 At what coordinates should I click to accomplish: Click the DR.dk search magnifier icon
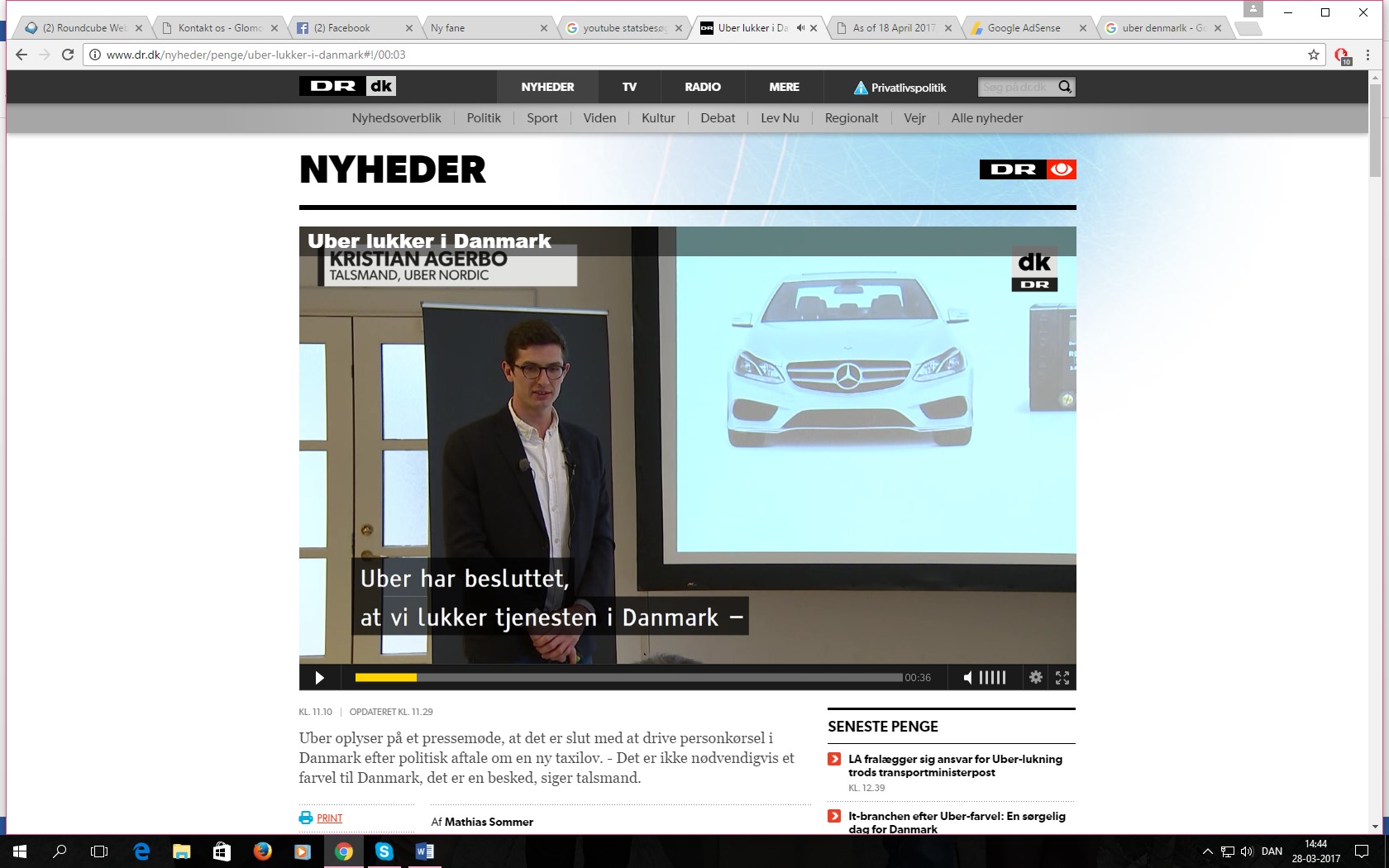click(1065, 87)
